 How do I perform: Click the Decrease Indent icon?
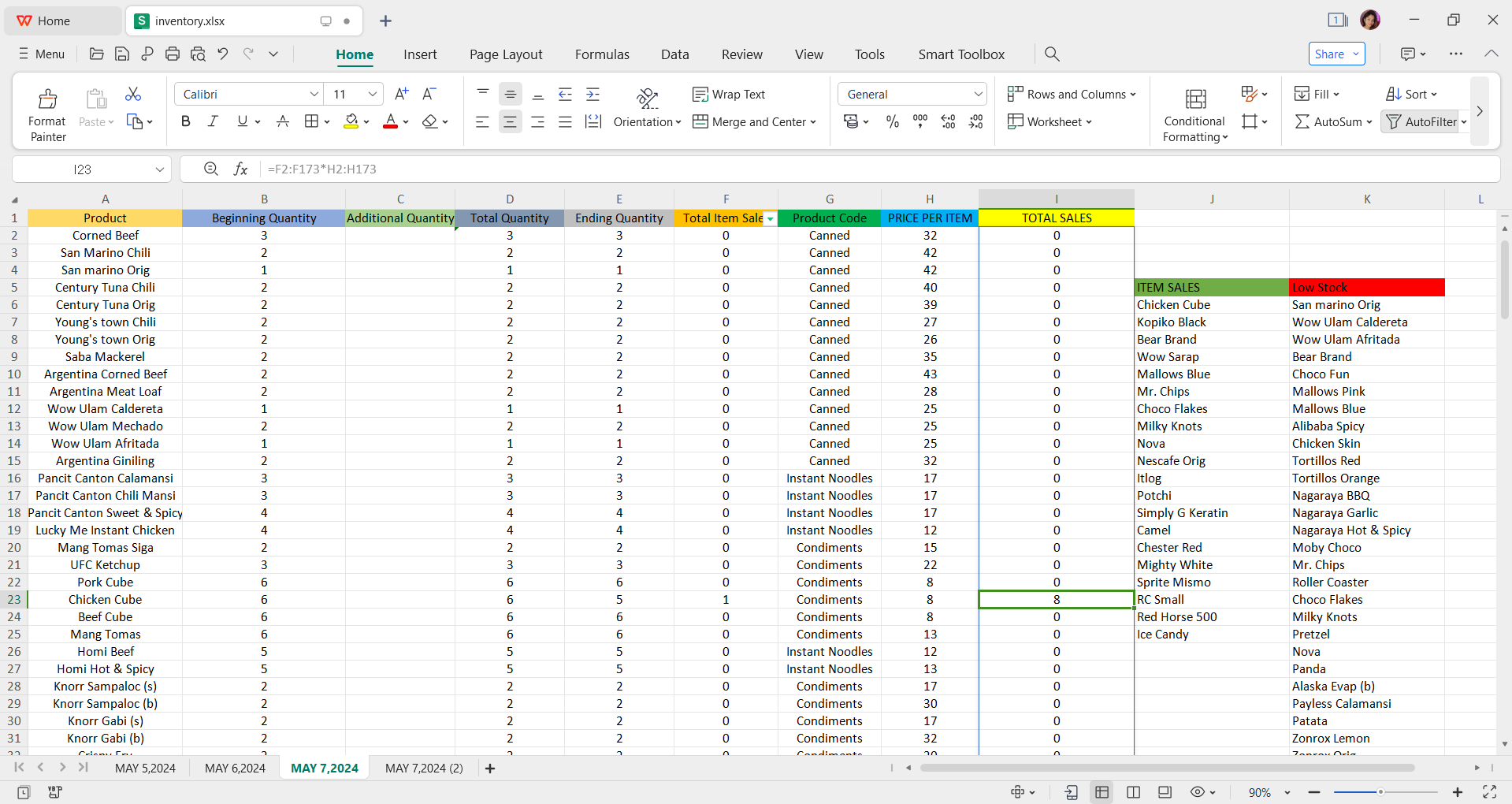click(x=566, y=94)
